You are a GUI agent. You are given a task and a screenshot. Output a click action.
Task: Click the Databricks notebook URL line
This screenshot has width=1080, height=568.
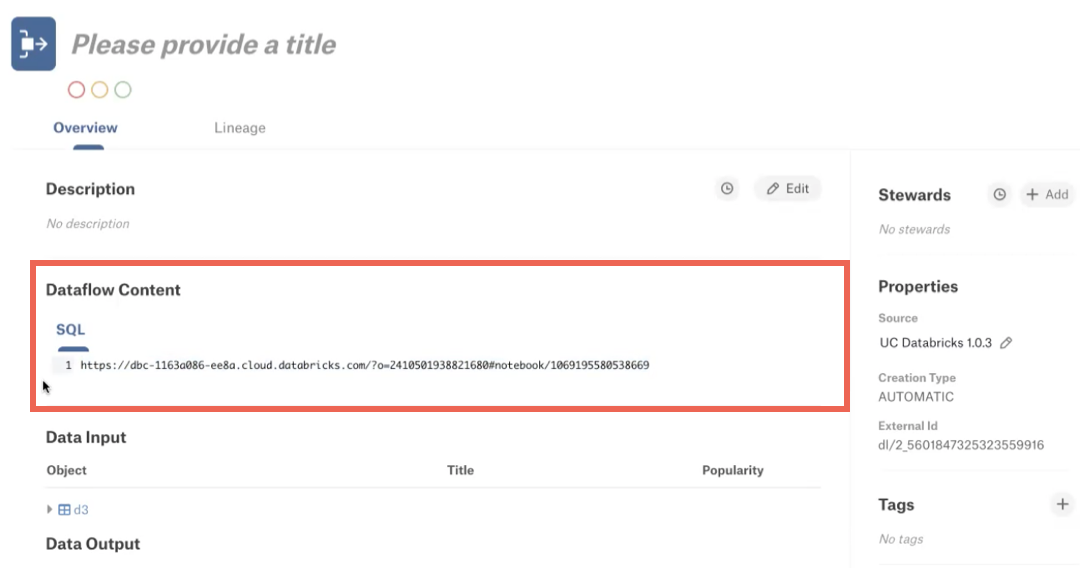coord(364,365)
